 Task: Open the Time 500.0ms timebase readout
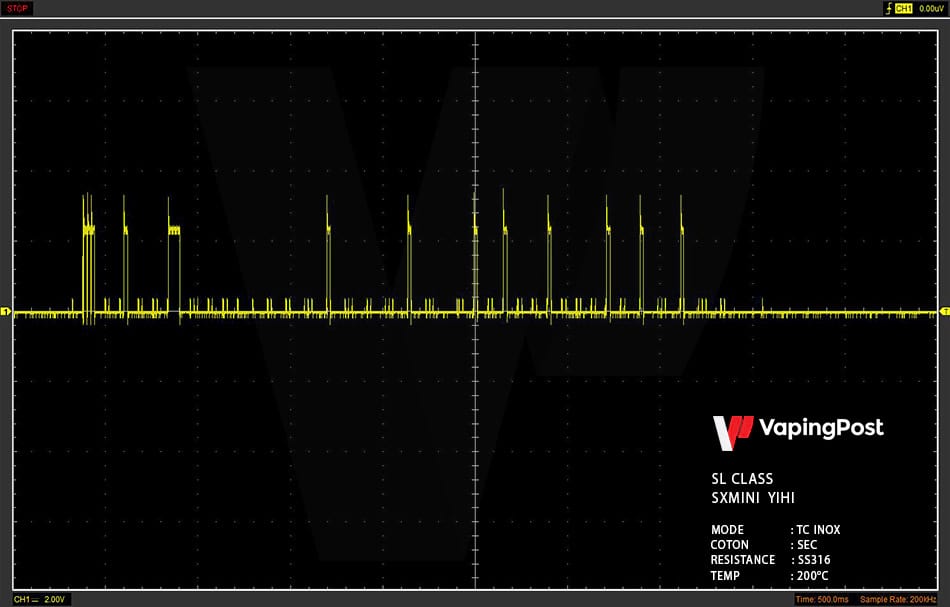[822, 599]
